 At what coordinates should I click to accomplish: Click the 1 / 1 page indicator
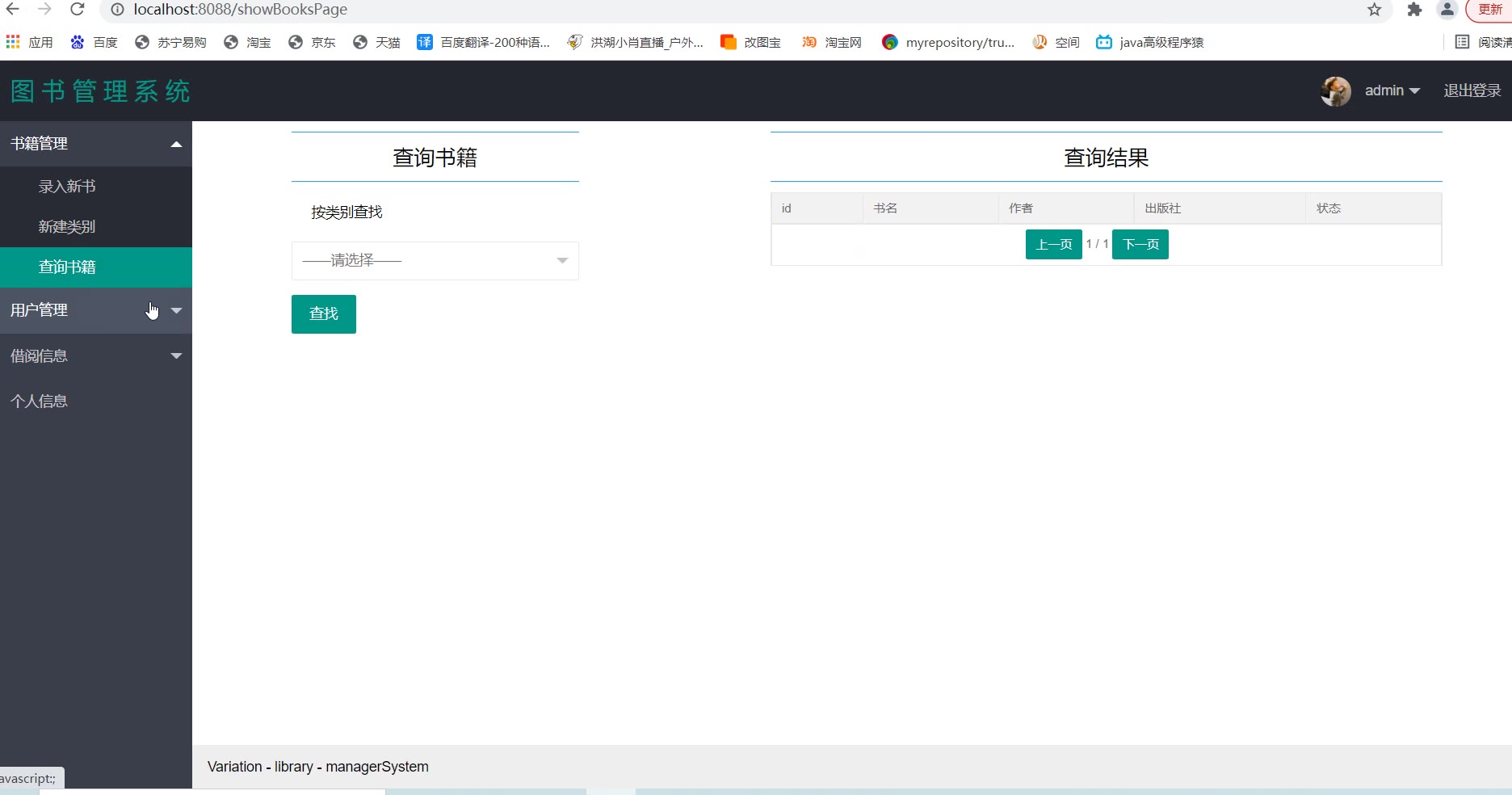click(1097, 244)
